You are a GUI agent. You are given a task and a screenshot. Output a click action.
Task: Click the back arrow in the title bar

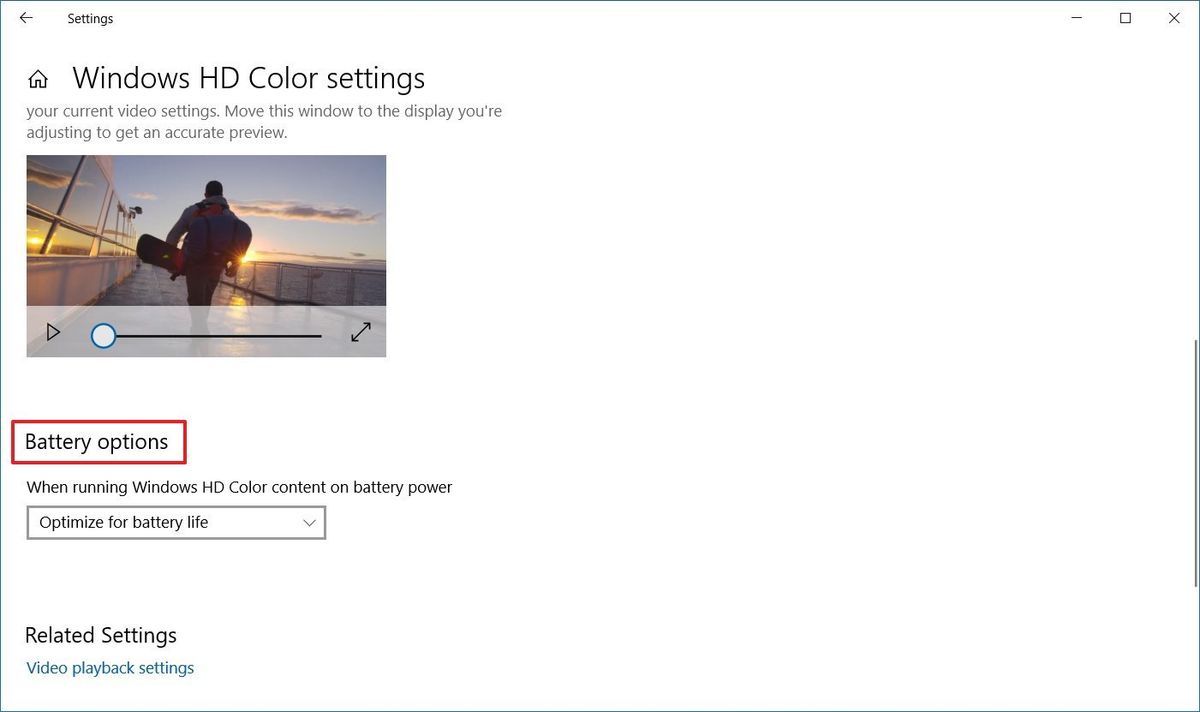click(x=26, y=18)
